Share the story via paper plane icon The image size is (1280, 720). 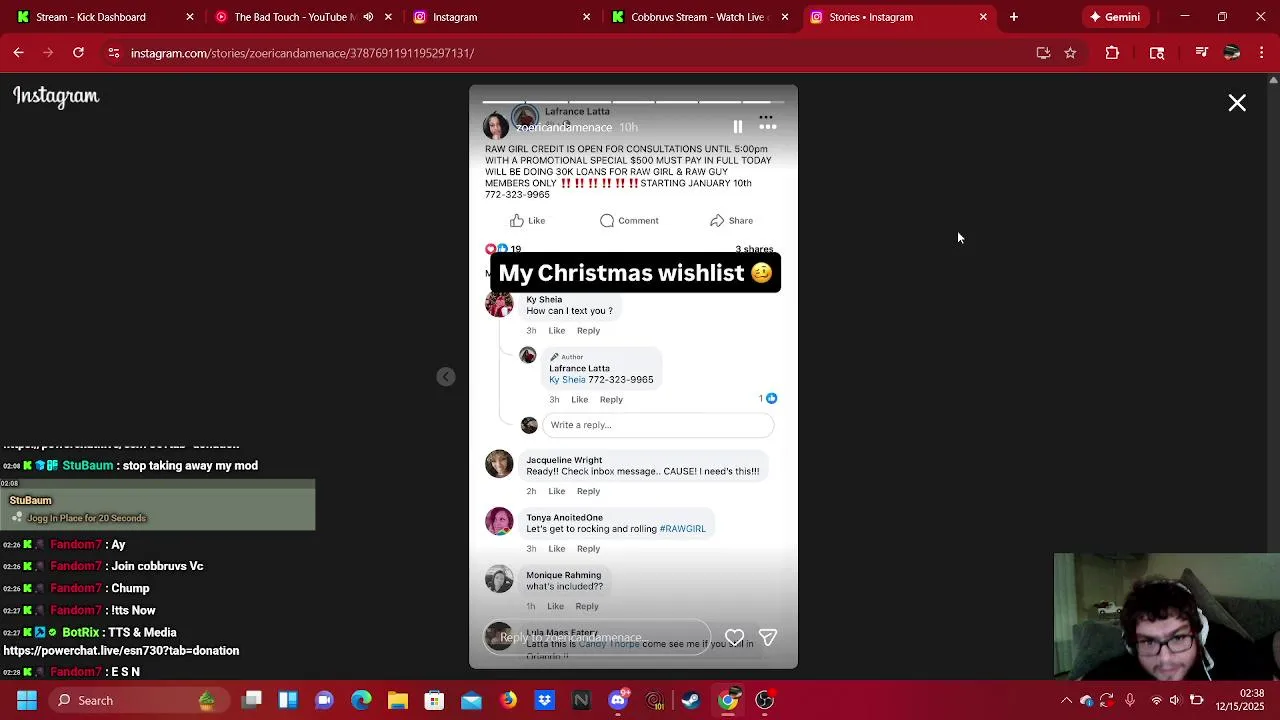click(768, 638)
